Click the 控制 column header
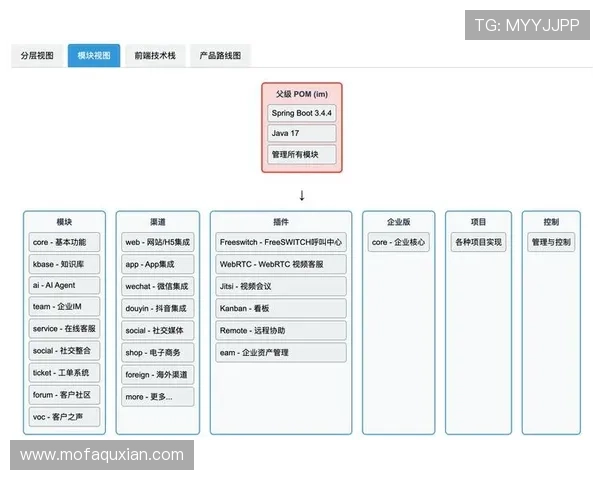 (x=551, y=222)
